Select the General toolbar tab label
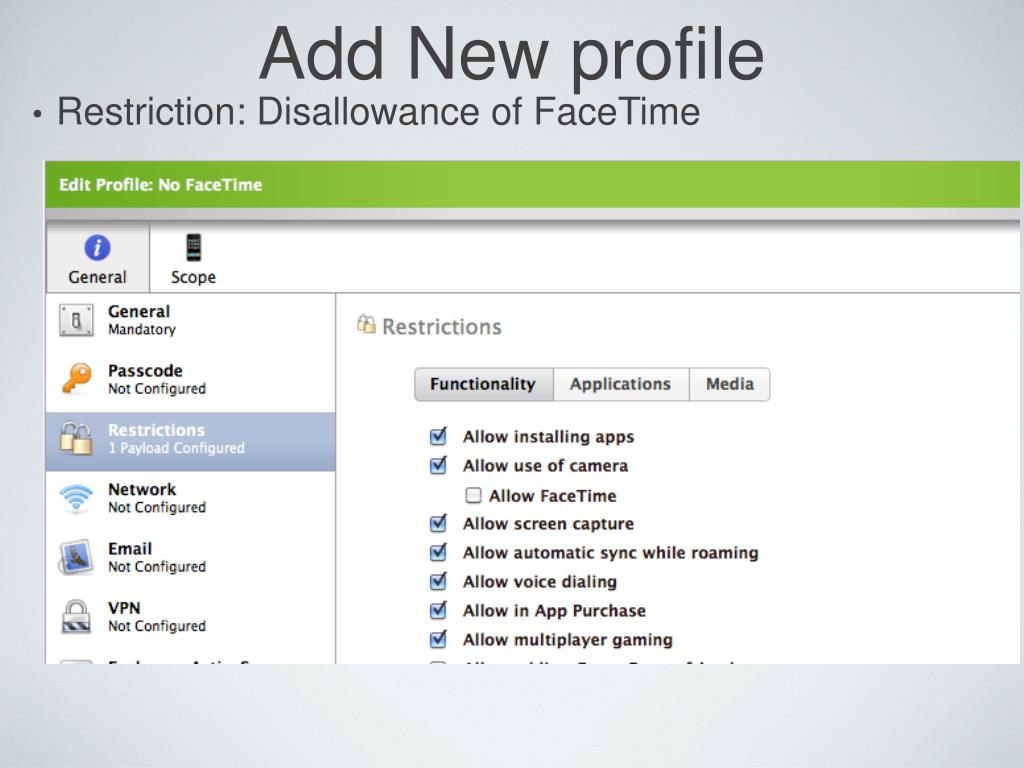Viewport: 1024px width, 768px height. [x=97, y=277]
